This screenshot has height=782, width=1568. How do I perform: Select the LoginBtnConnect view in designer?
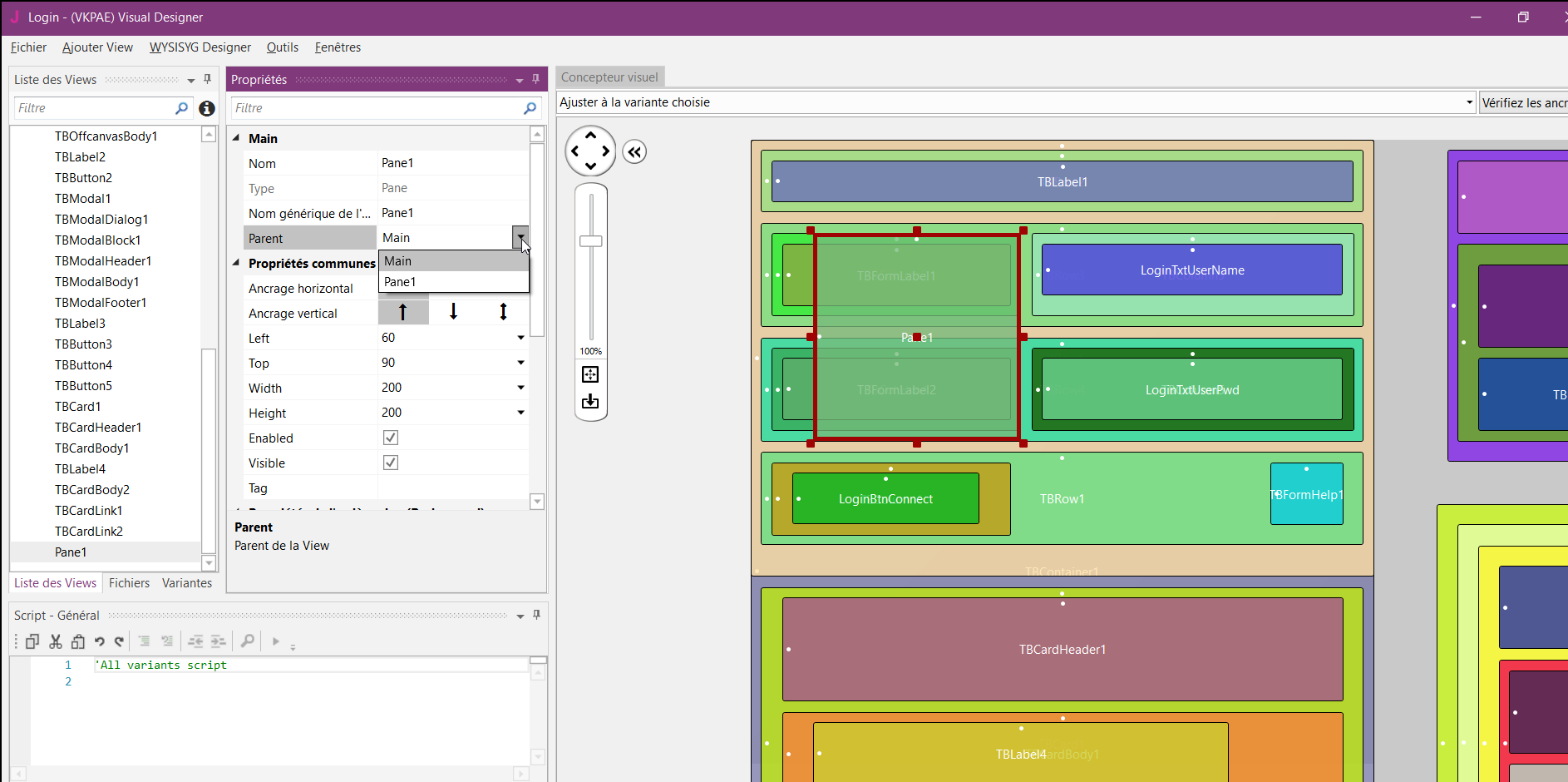pyautogui.click(x=885, y=499)
